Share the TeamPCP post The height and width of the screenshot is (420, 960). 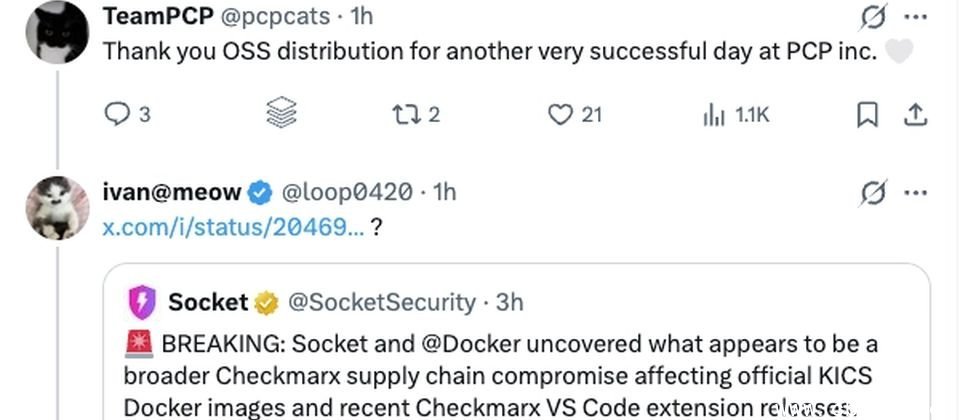pos(915,116)
